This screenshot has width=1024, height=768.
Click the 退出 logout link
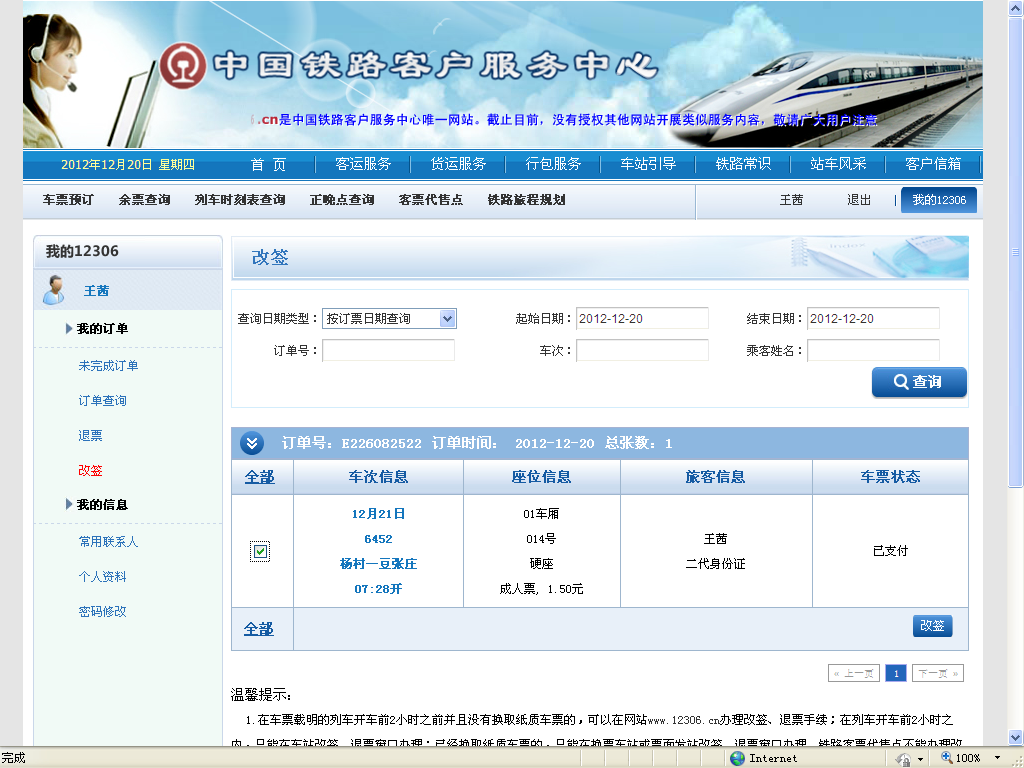coord(859,200)
